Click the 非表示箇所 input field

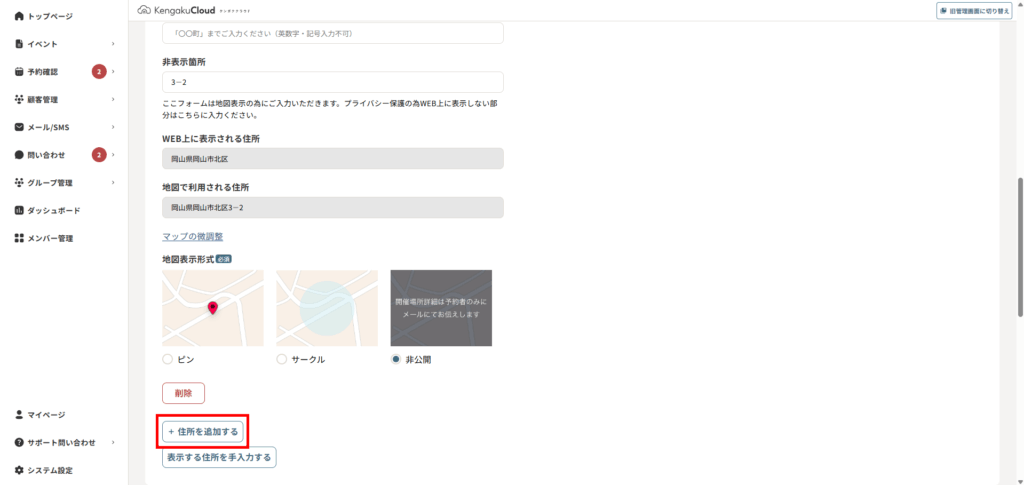pyautogui.click(x=332, y=82)
